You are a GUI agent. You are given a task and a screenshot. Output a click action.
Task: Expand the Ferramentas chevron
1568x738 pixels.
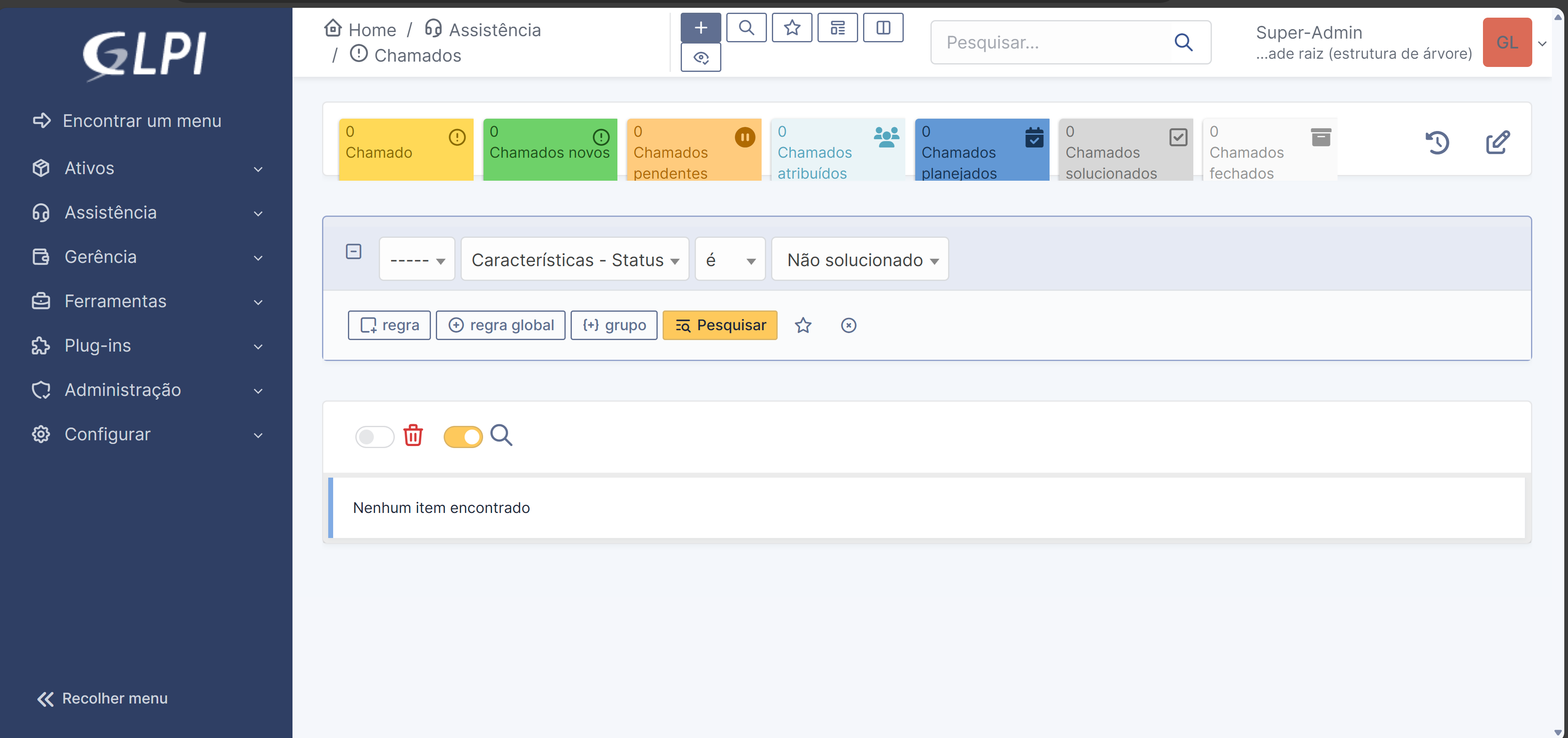258,302
